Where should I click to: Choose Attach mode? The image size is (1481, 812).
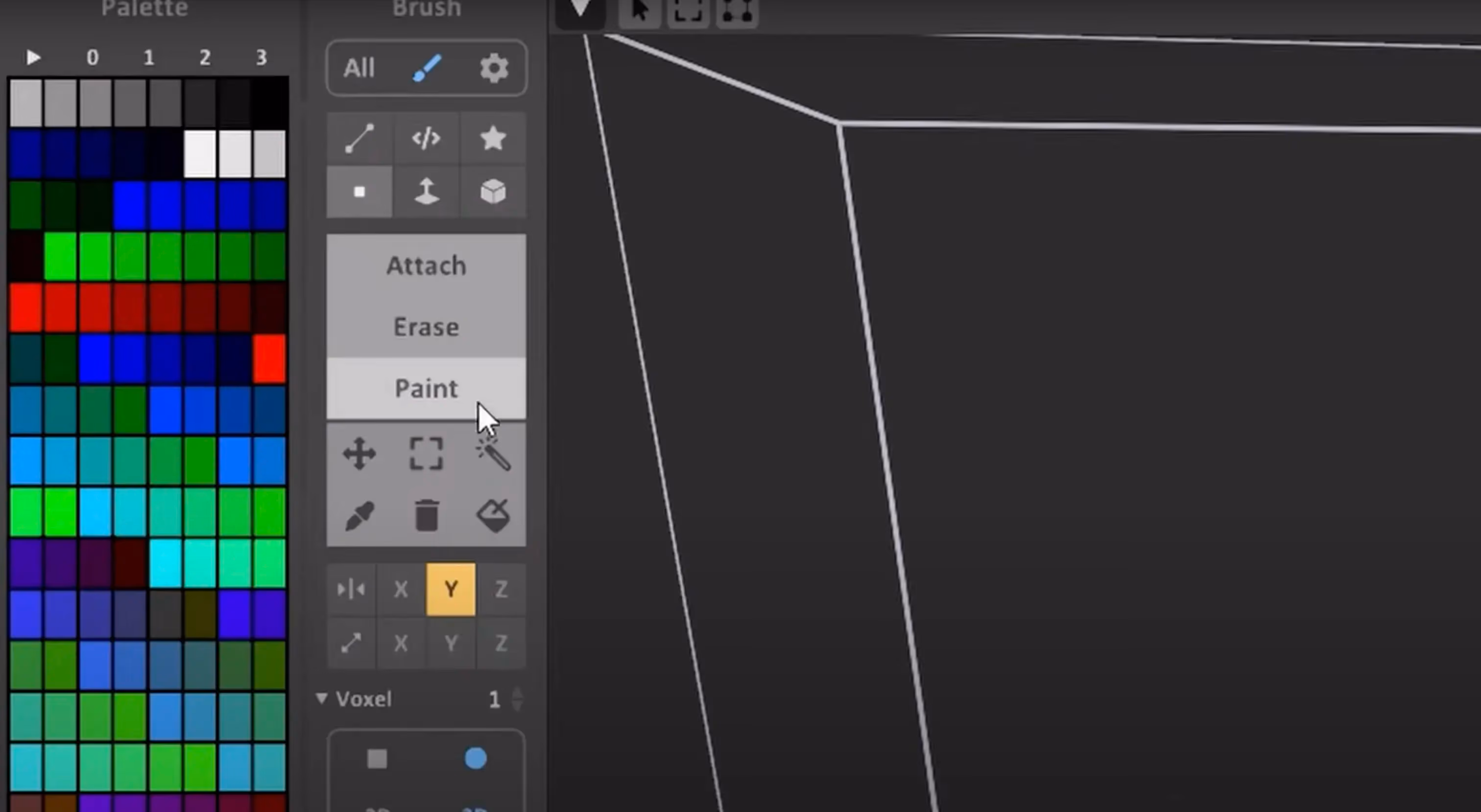coord(426,265)
